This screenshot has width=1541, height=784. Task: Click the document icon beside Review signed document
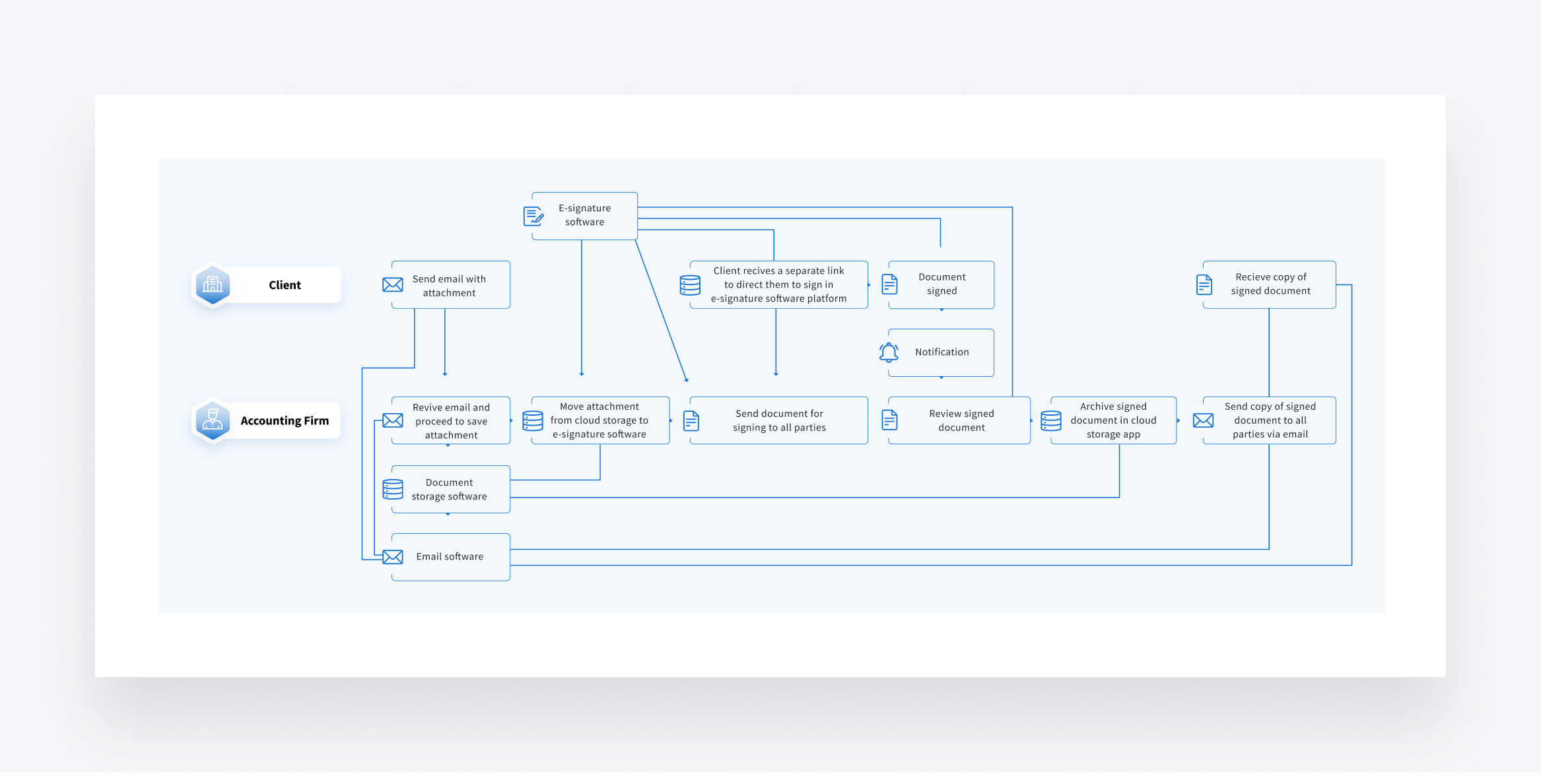click(890, 420)
